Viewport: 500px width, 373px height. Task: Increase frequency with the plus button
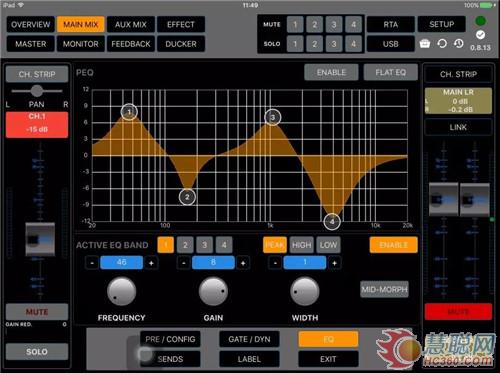coord(151,263)
